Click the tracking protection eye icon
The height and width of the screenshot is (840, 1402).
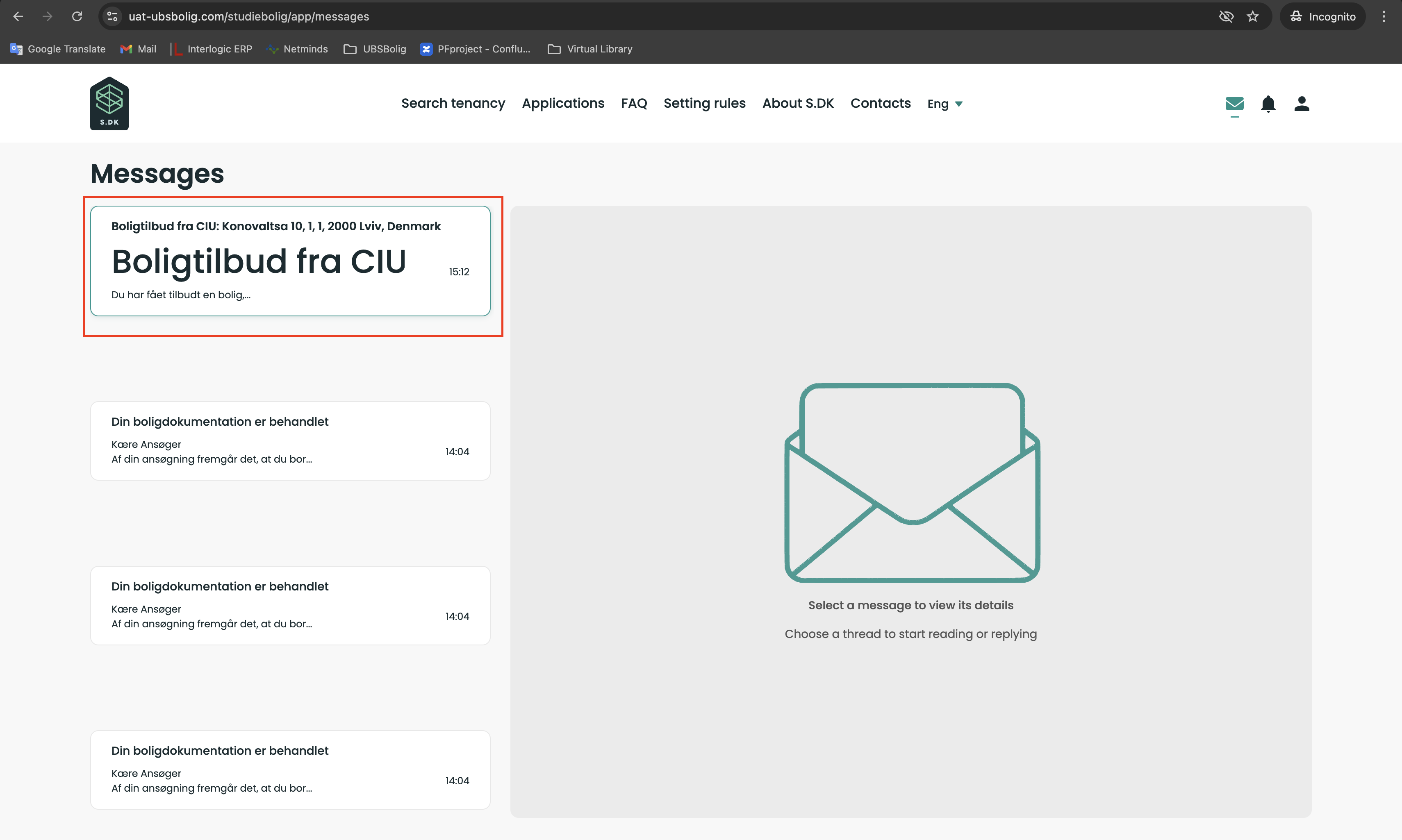(1226, 16)
